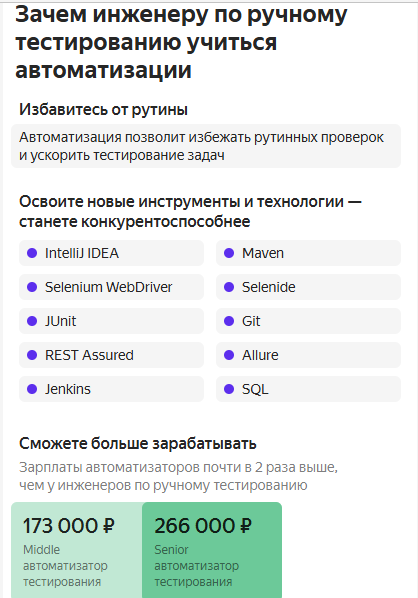Click the purple bullet next to Git
The height and width of the screenshot is (598, 418).
coord(229,321)
